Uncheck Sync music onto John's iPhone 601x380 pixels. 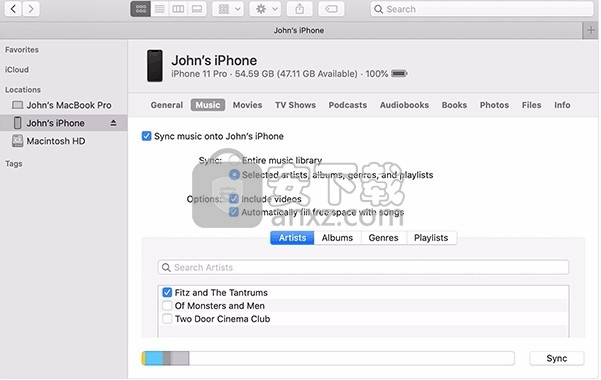(x=146, y=136)
